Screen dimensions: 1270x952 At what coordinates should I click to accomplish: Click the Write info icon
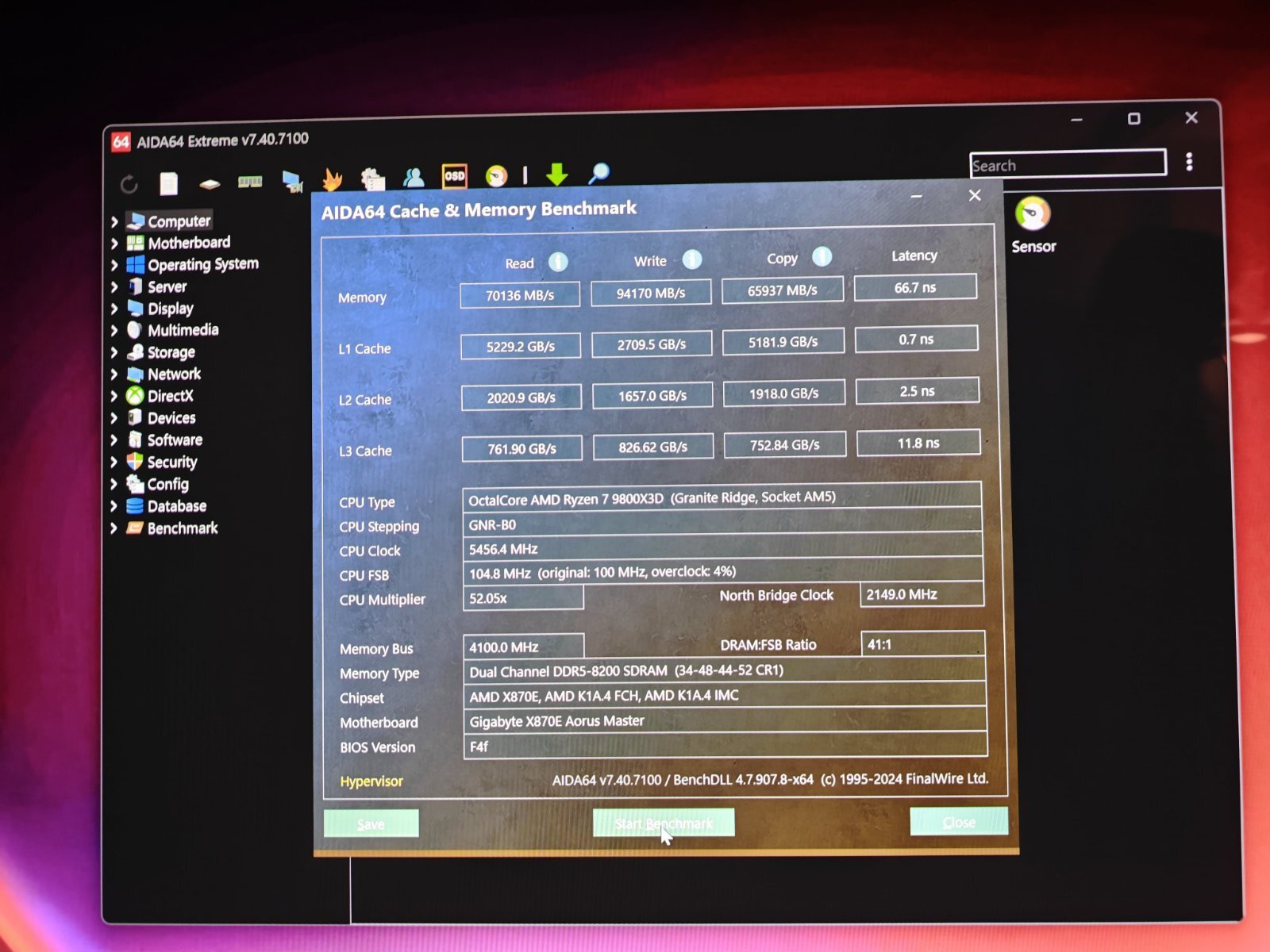tap(692, 259)
